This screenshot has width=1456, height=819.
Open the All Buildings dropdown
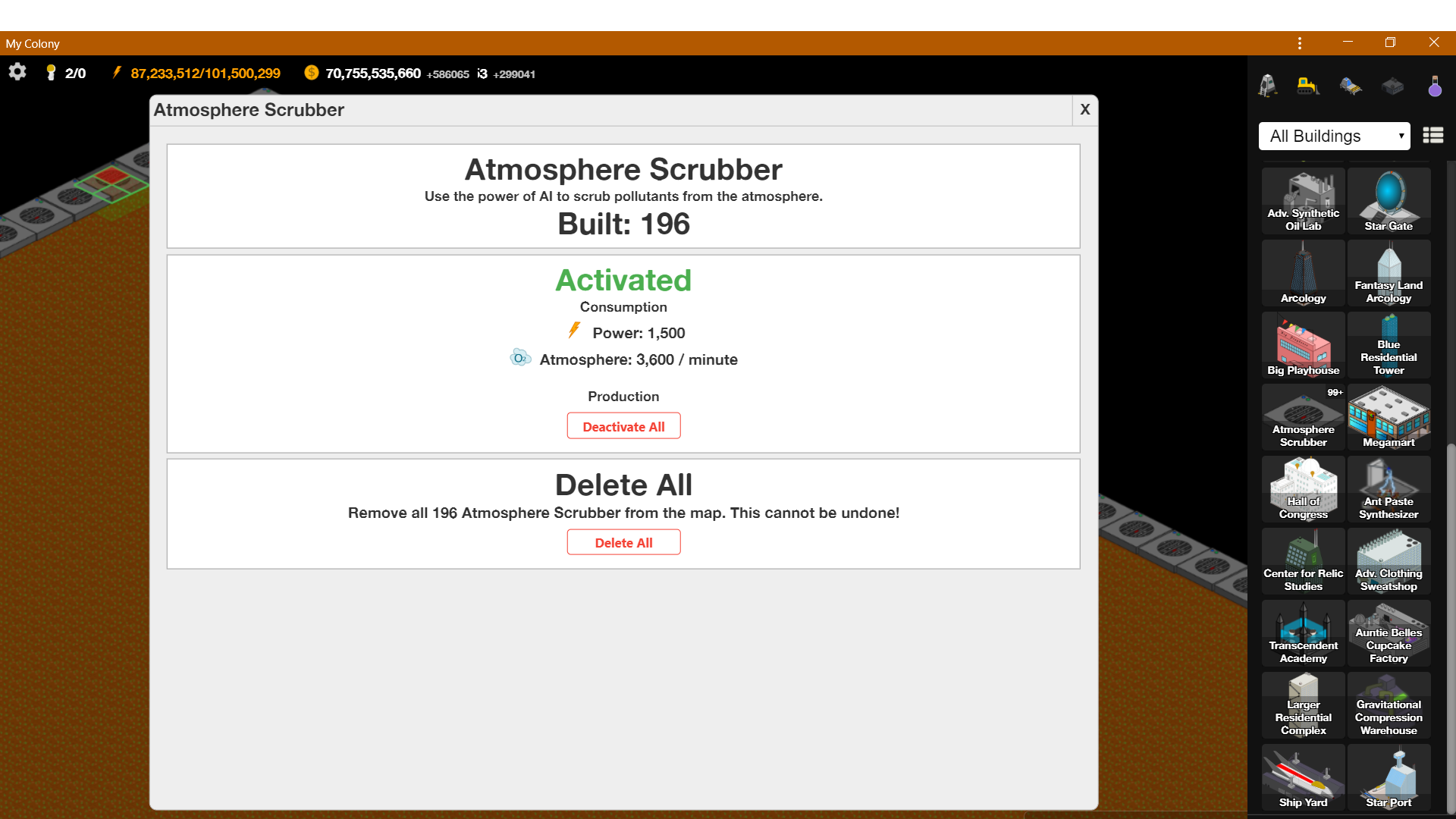[x=1335, y=136]
